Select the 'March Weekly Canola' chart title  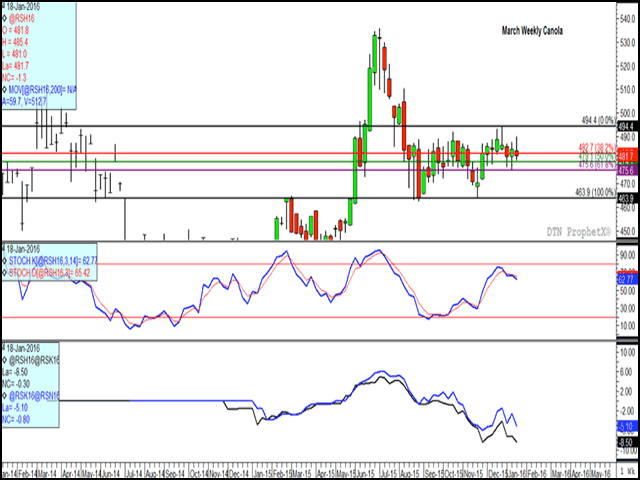(532, 31)
